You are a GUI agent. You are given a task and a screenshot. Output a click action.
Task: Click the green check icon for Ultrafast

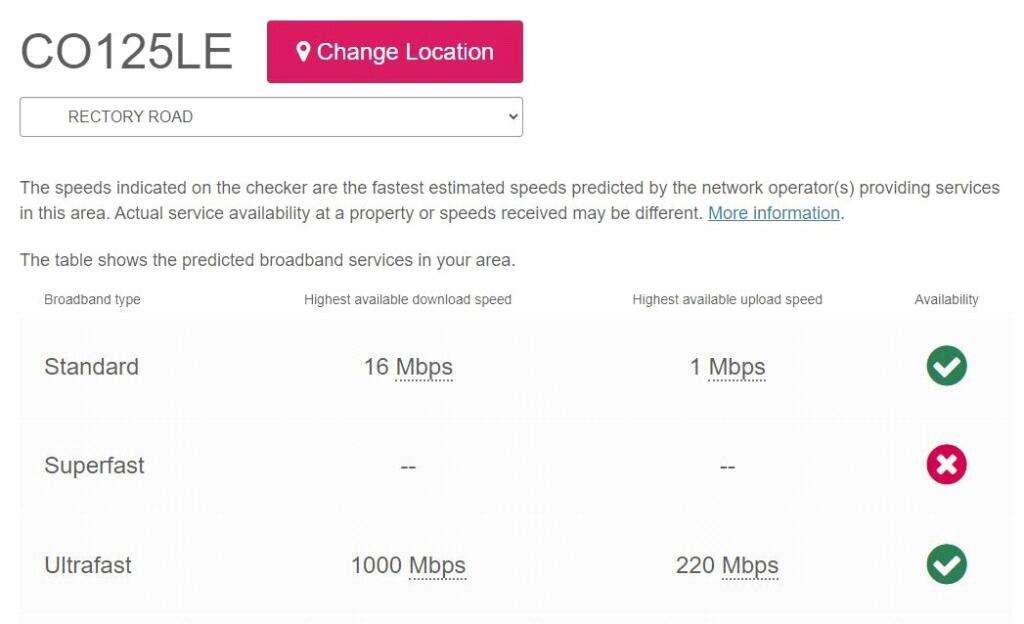tap(946, 564)
